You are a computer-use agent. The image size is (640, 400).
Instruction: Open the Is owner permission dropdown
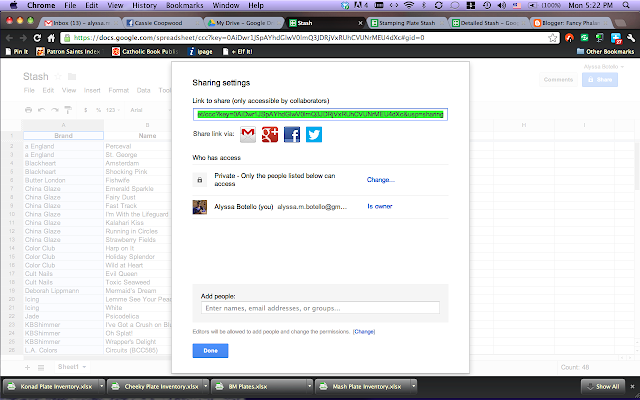point(380,207)
